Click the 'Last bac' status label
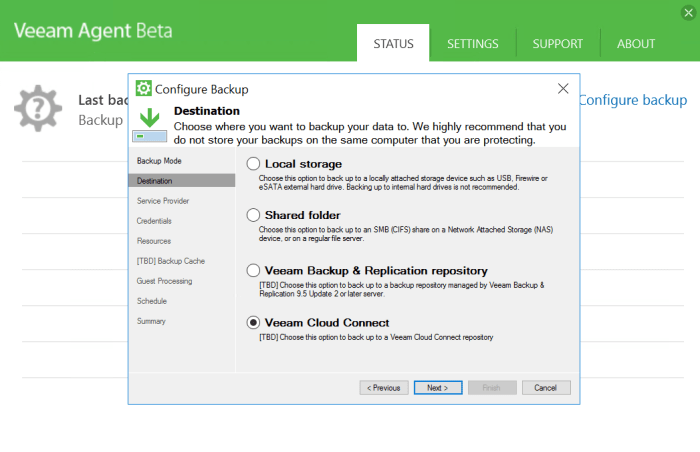Image resolution: width=700 pixels, height=452 pixels. [x=103, y=100]
